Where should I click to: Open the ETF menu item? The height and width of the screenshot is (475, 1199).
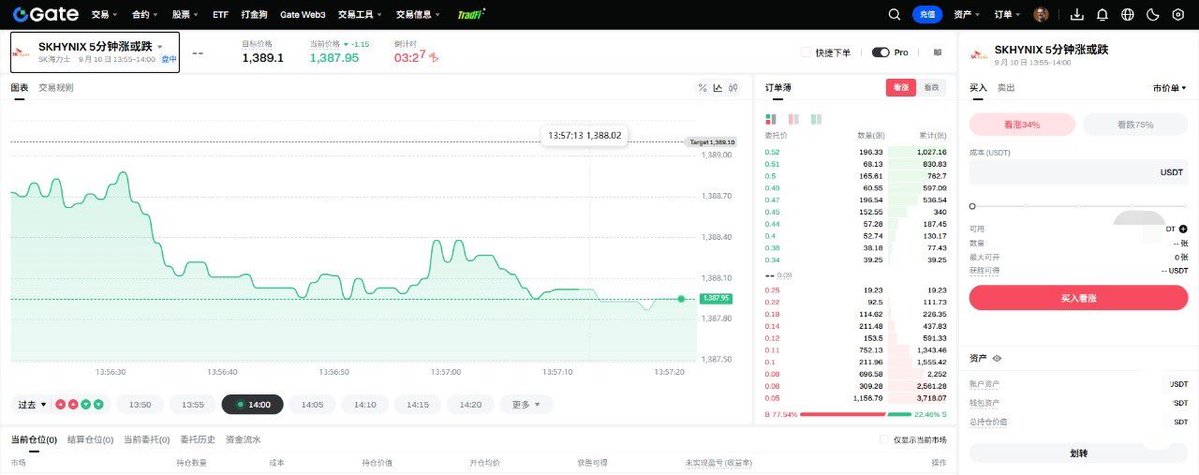click(x=220, y=15)
